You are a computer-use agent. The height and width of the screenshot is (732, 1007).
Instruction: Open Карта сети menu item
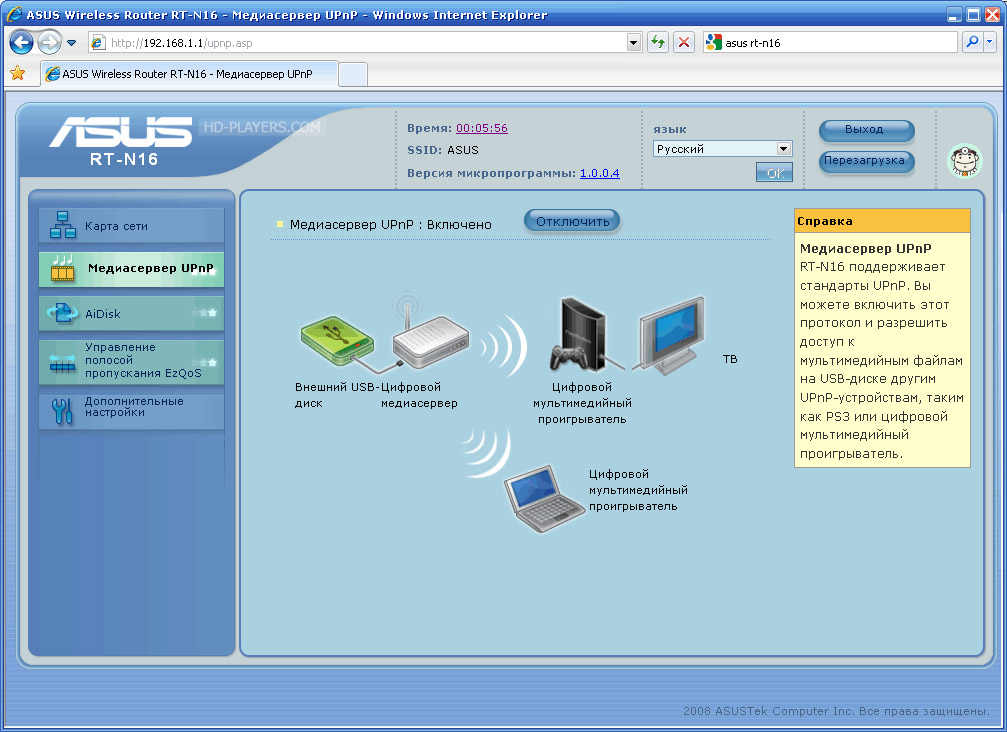pyautogui.click(x=132, y=225)
